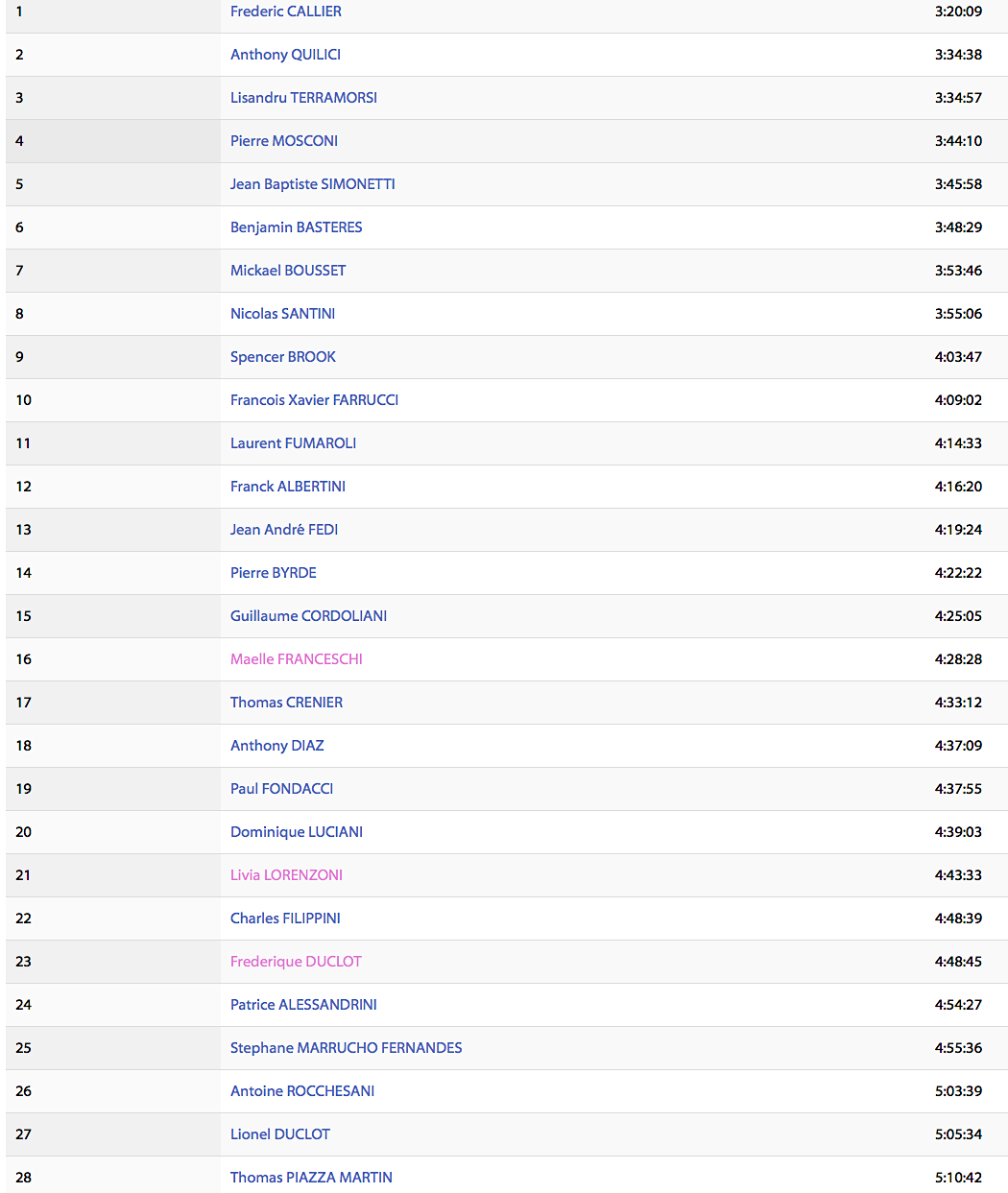Viewport: 1008px width, 1193px height.
Task: Select Francois Xavier FARRUCCI link
Action: (314, 400)
